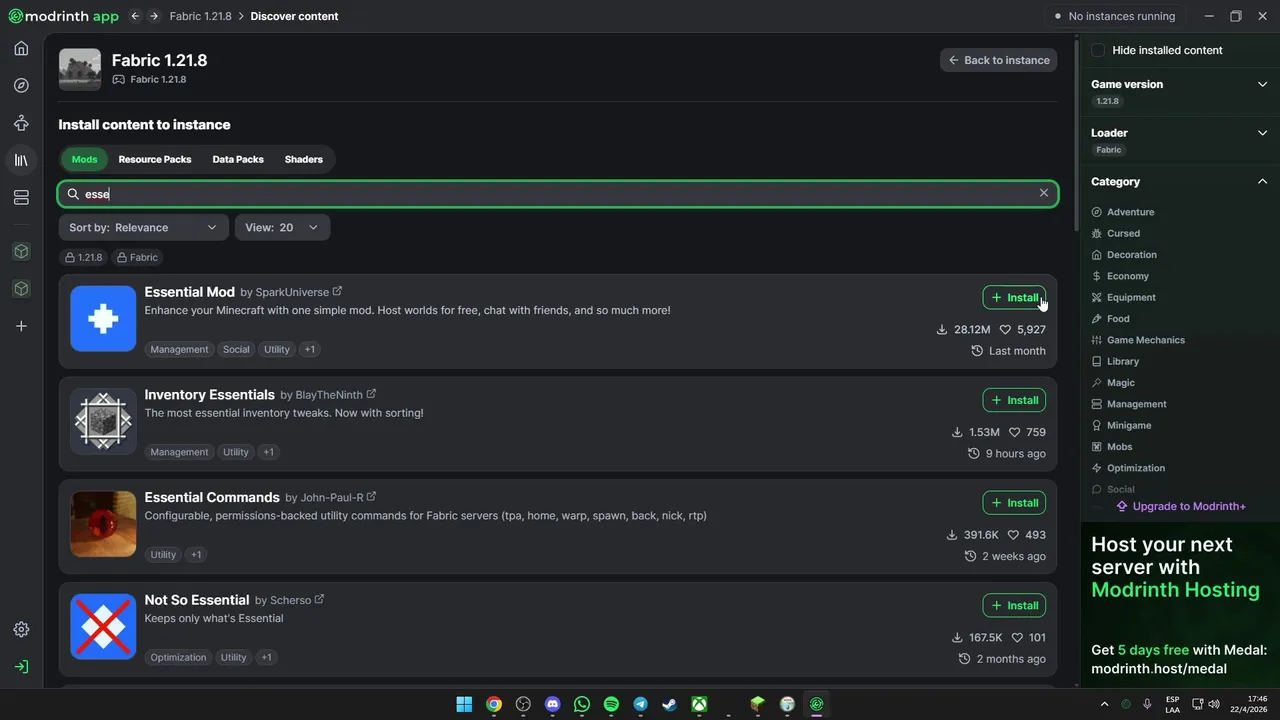Filter by Equipment category
Screen dimensions: 1280x720
point(1124,297)
